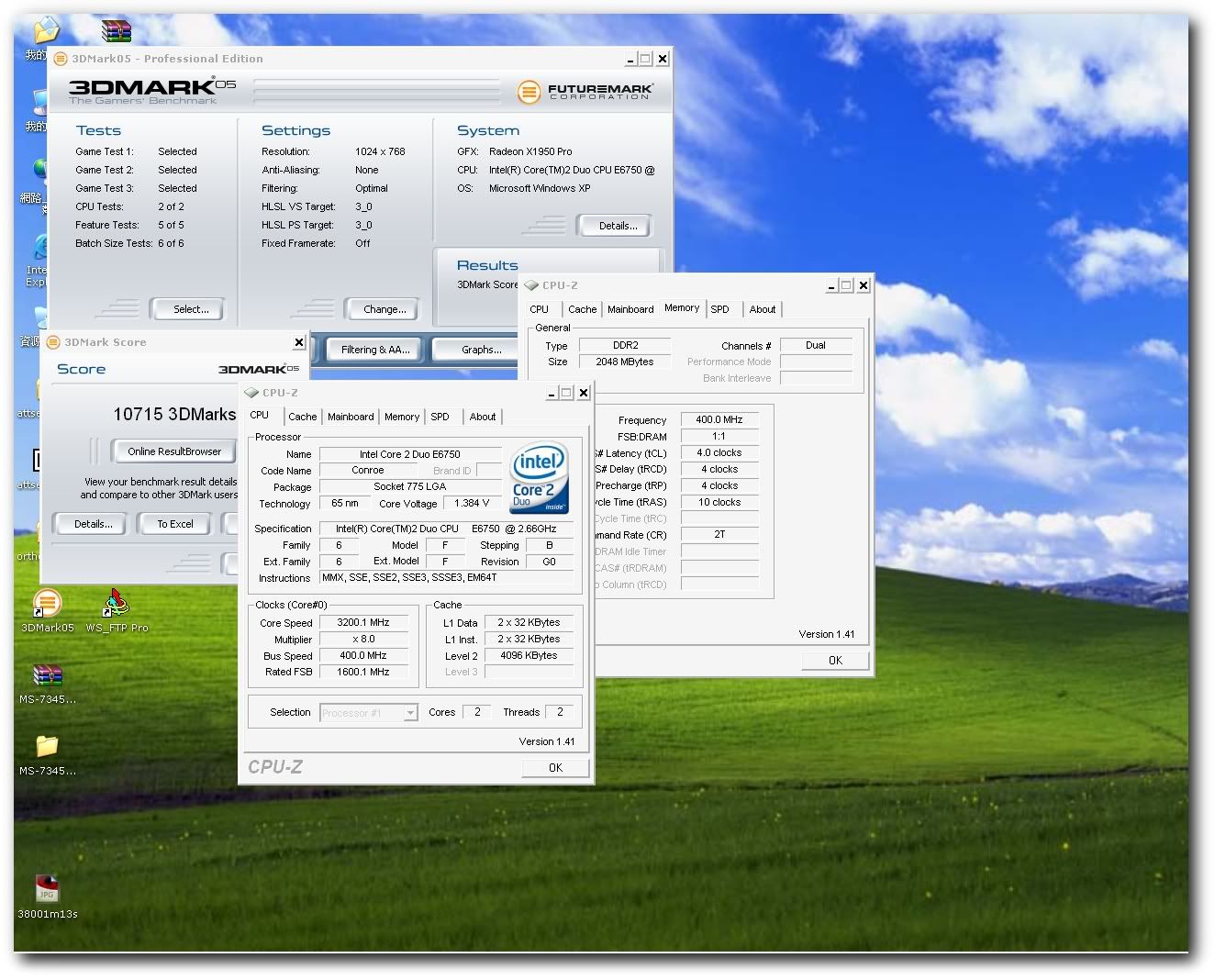The image size is (1215, 980).
Task: Click the memory Size 2048 MBytes field
Action: pos(626,362)
